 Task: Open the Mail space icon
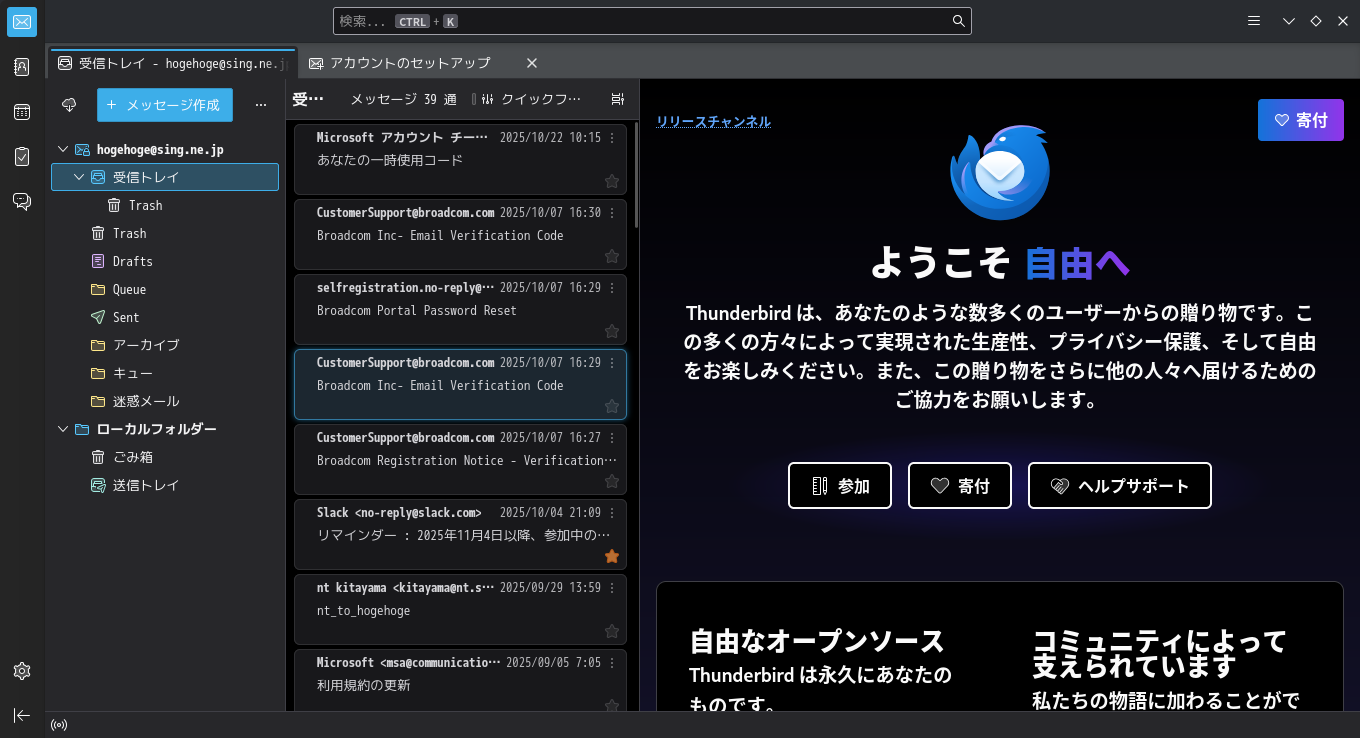click(x=22, y=22)
